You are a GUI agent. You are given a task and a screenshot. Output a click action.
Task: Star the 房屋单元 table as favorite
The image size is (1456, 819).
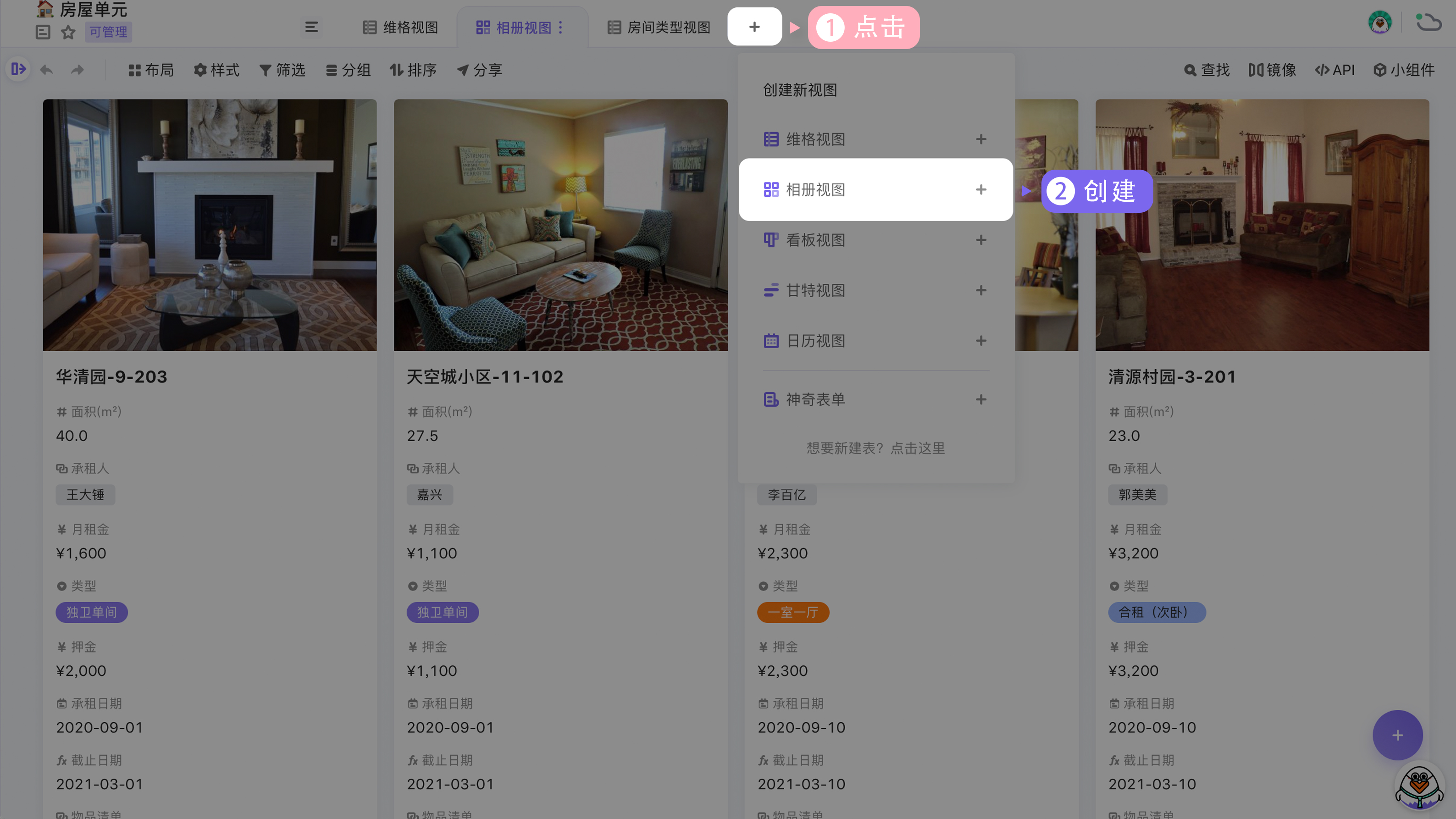68,32
